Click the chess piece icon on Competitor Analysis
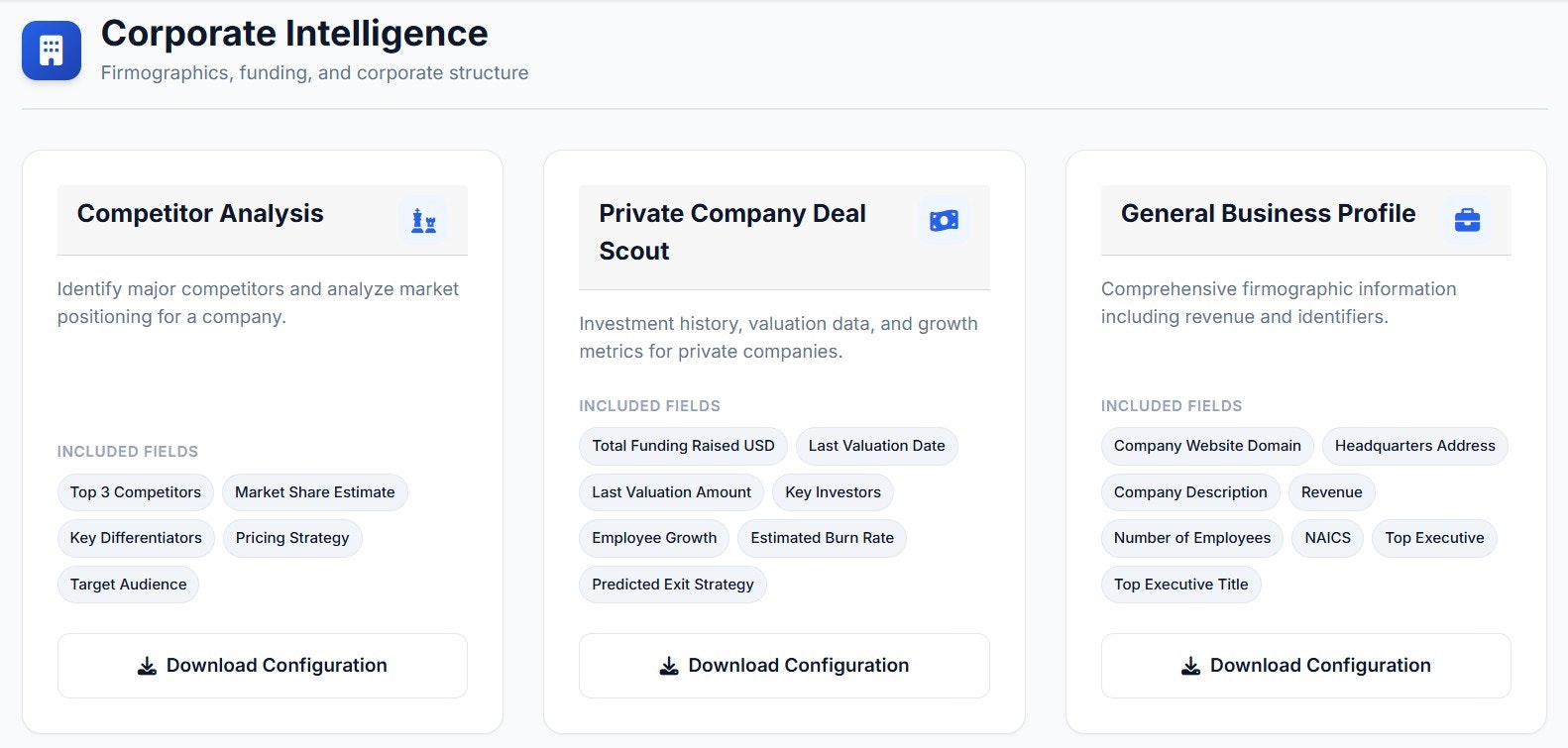1568x748 pixels. 422,220
